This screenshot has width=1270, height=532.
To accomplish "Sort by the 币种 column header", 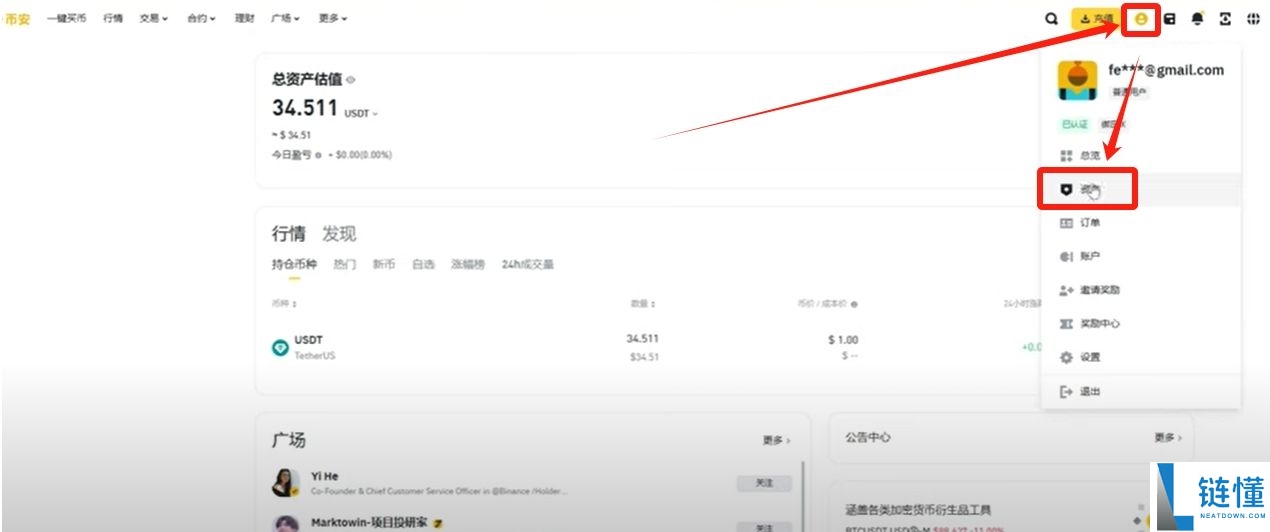I will click(284, 304).
